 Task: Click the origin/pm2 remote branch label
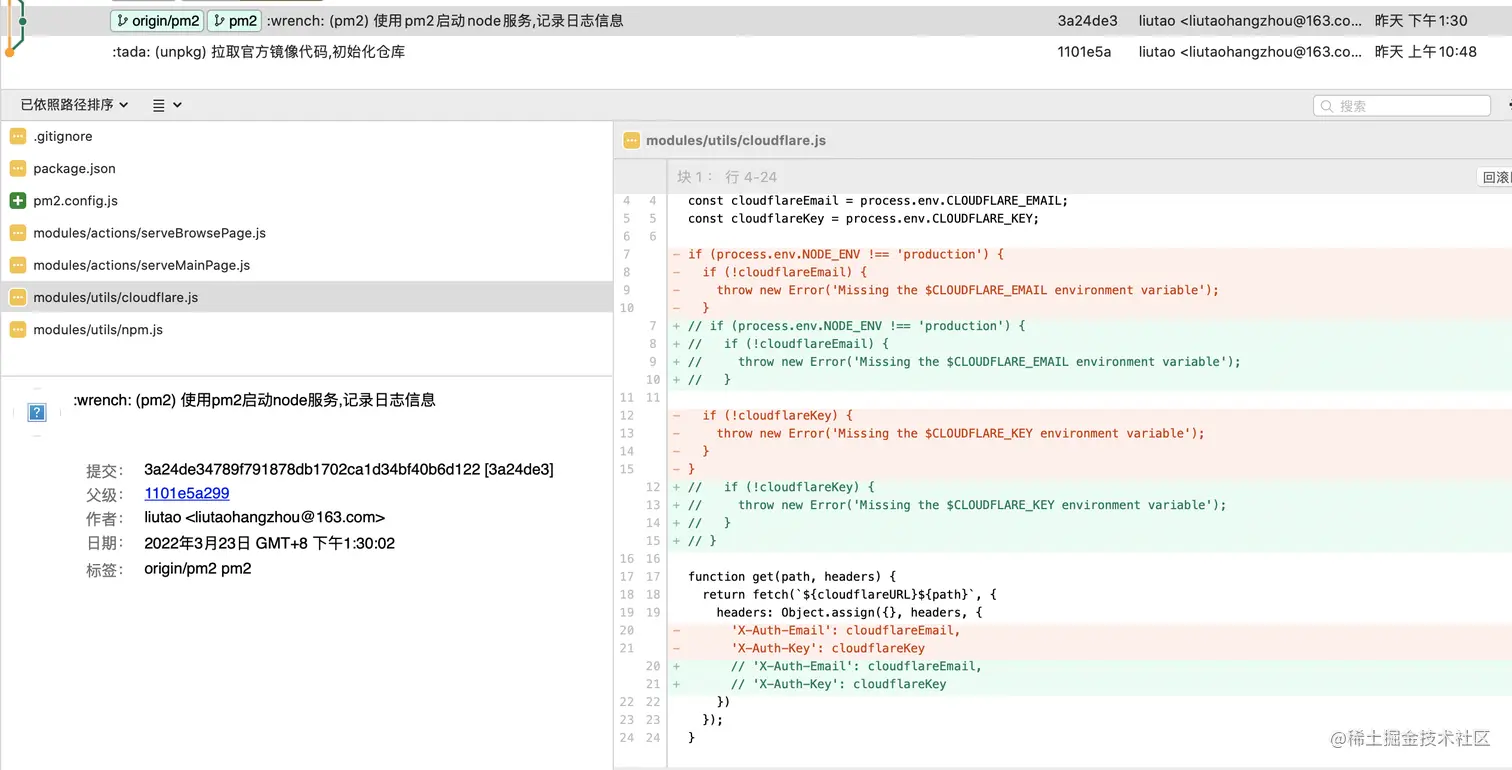pyautogui.click(x=157, y=20)
